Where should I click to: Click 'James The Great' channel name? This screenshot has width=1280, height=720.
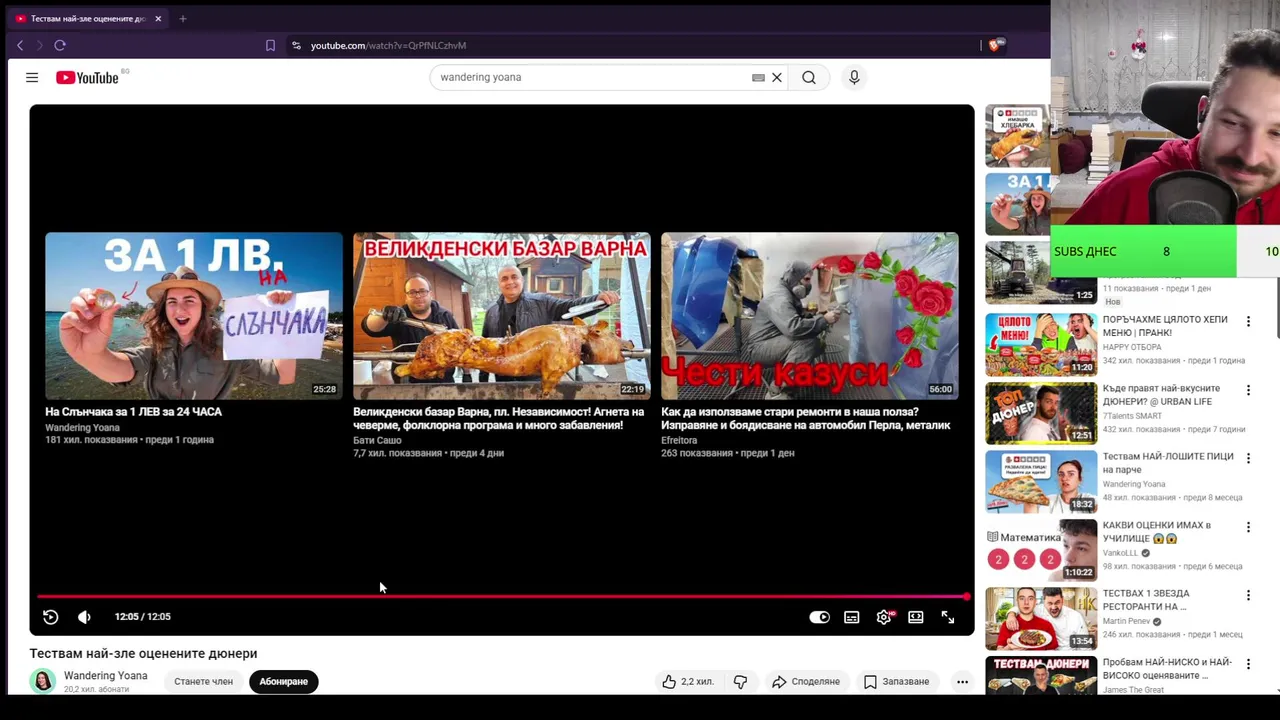point(1133,690)
